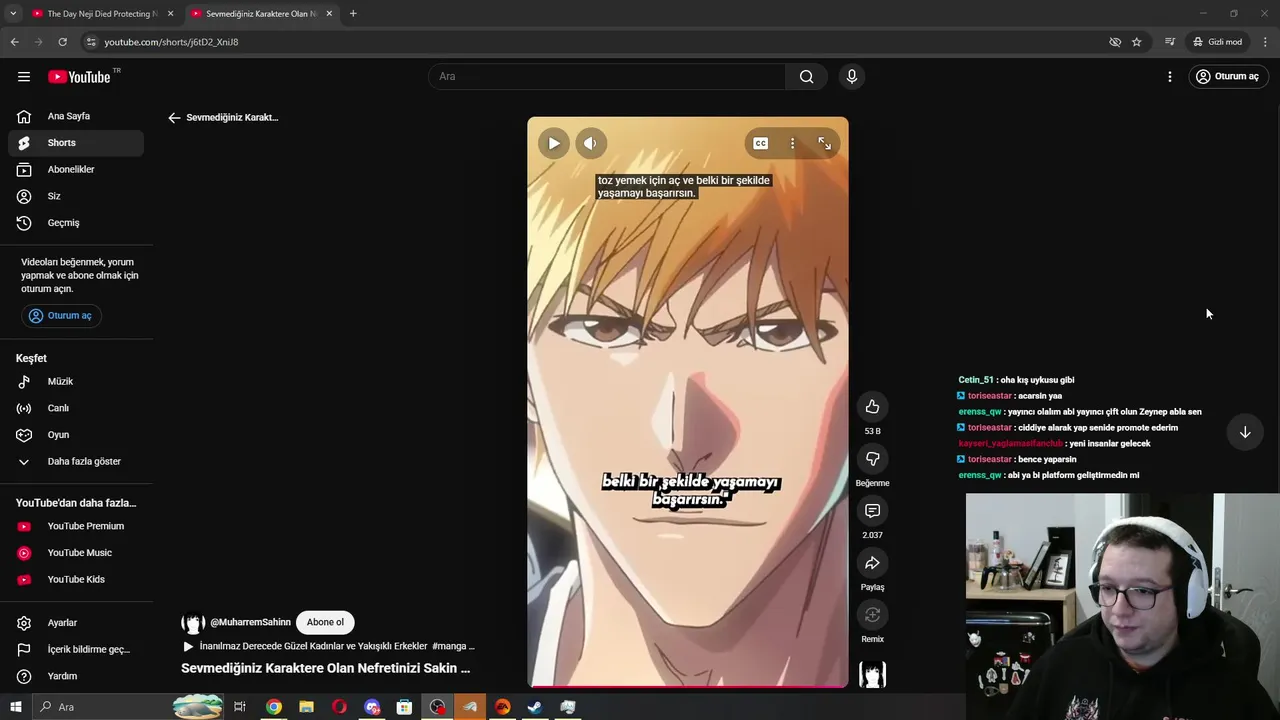Open Abonelikler in the sidebar
The height and width of the screenshot is (720, 1280).
(x=76, y=169)
